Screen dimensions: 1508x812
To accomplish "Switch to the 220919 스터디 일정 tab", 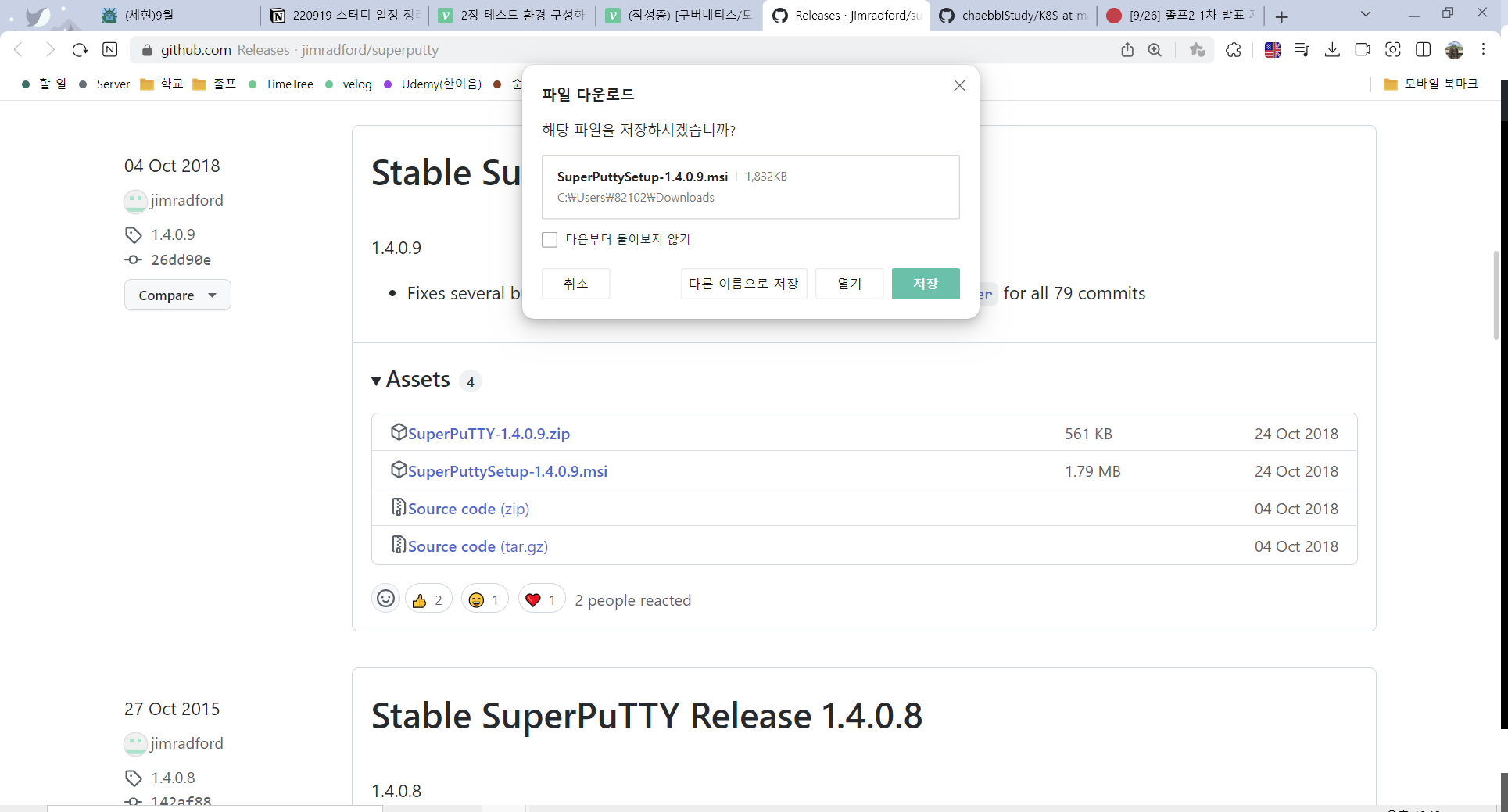I will [x=344, y=15].
